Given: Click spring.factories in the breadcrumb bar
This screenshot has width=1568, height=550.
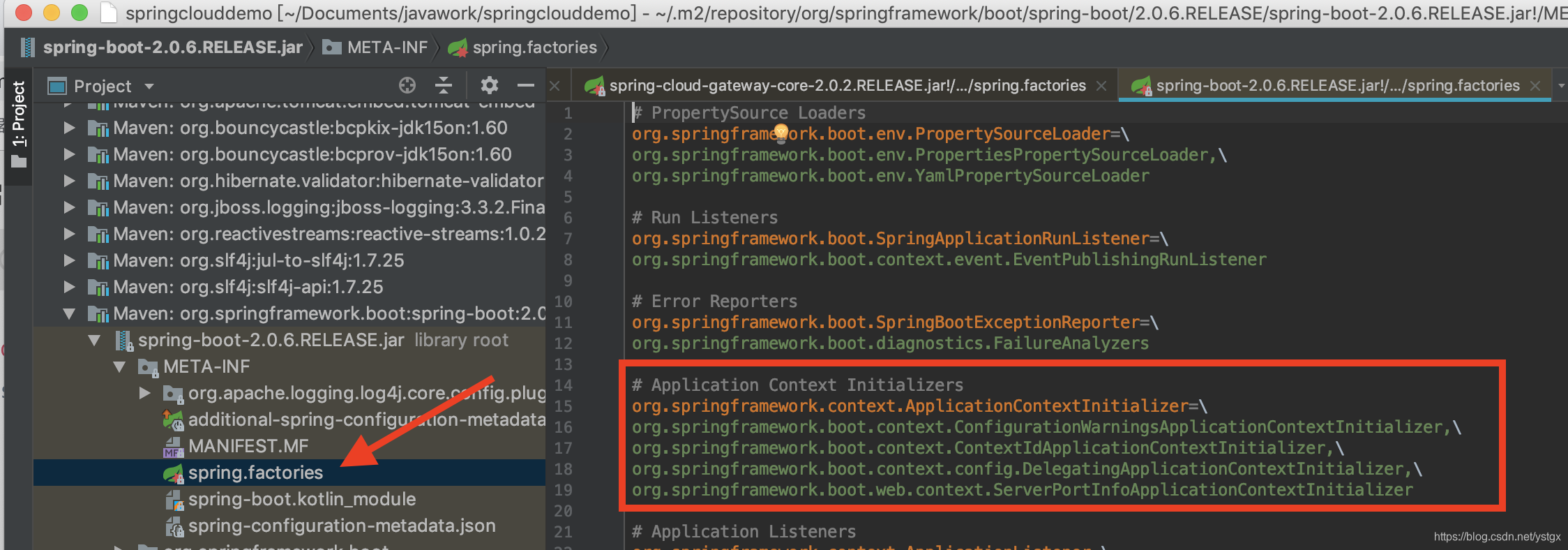Looking at the screenshot, I should (535, 47).
